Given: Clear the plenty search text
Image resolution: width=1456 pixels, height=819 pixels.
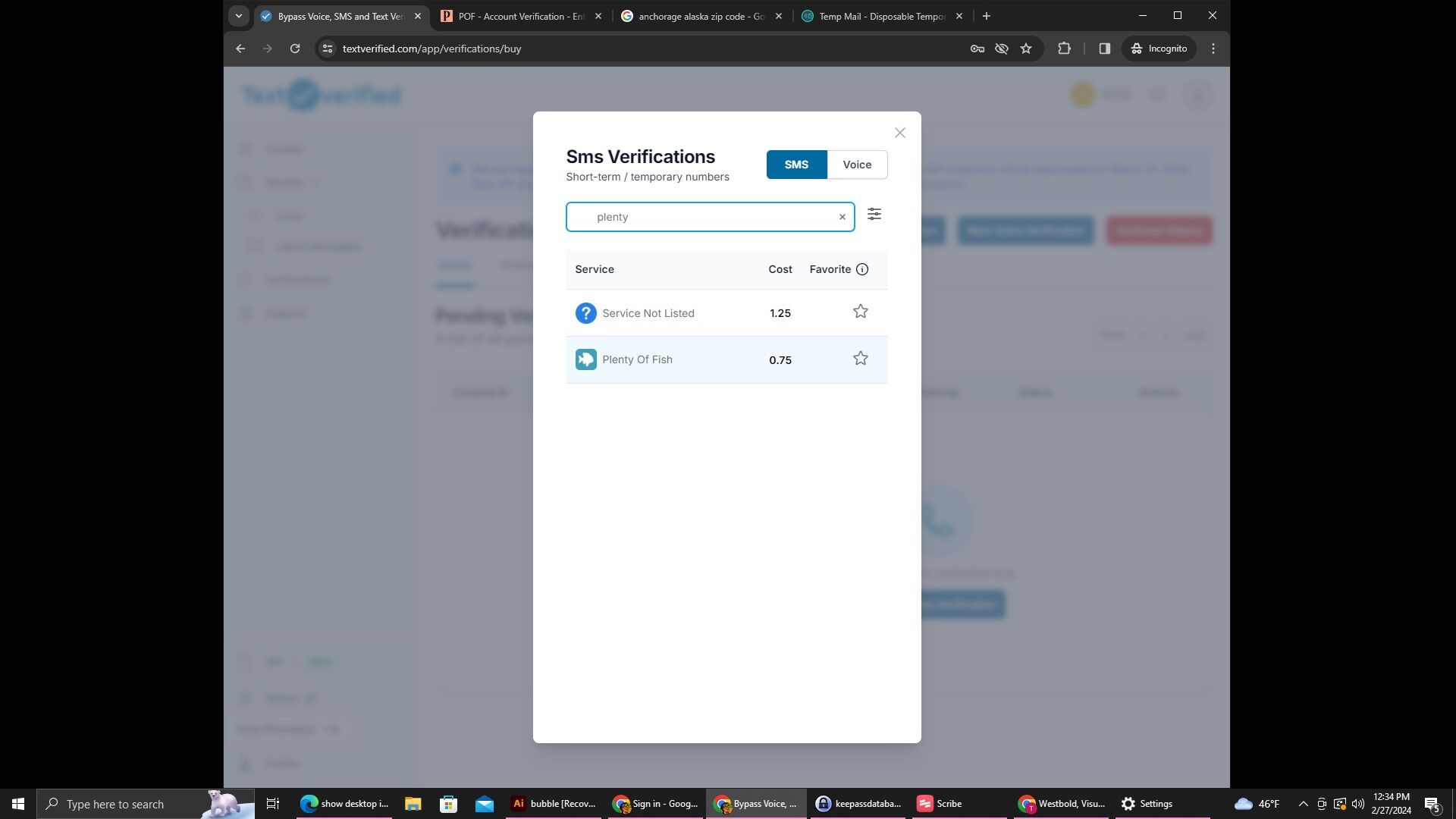Looking at the screenshot, I should (x=842, y=217).
